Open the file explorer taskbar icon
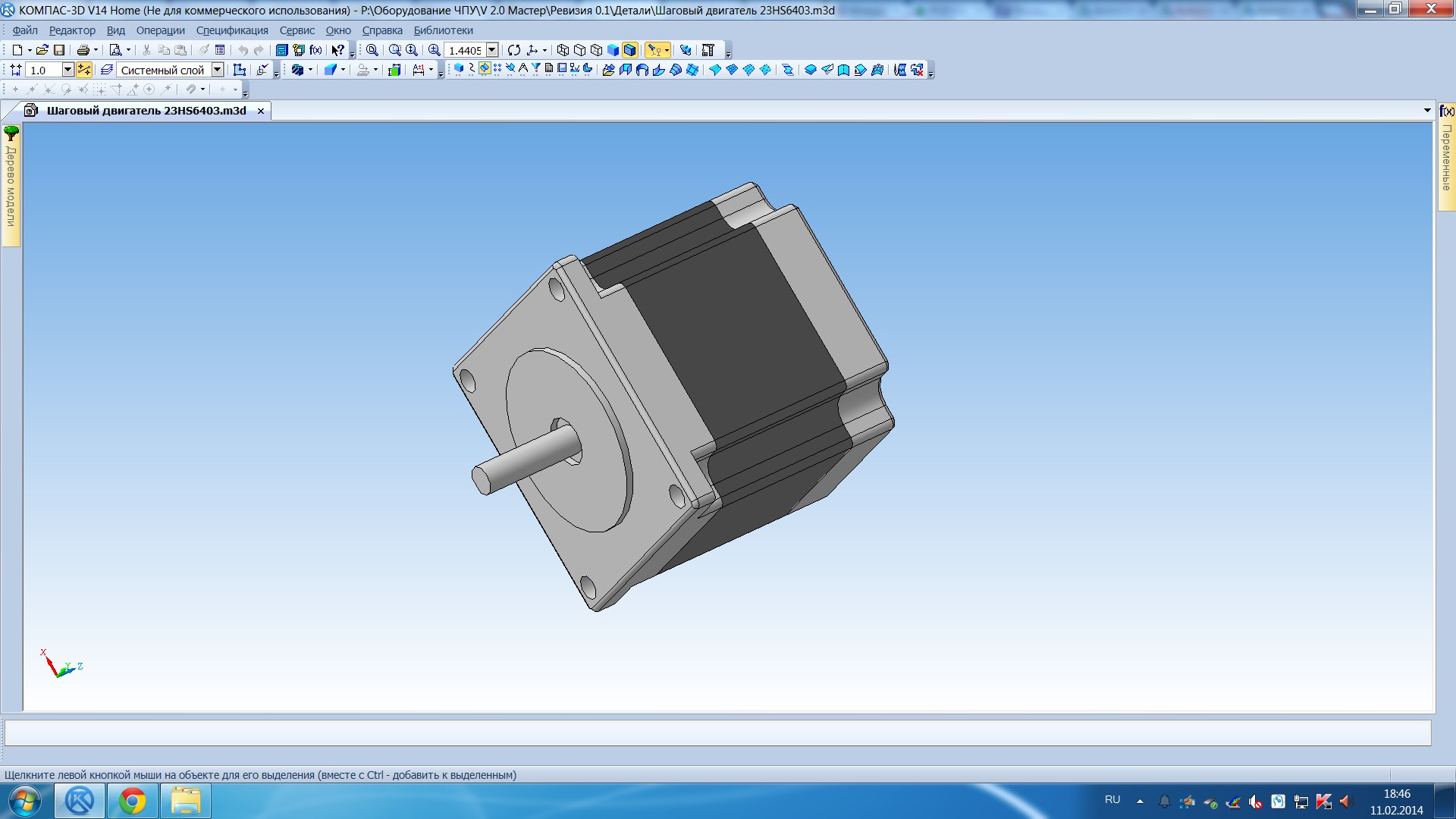 pyautogui.click(x=186, y=801)
